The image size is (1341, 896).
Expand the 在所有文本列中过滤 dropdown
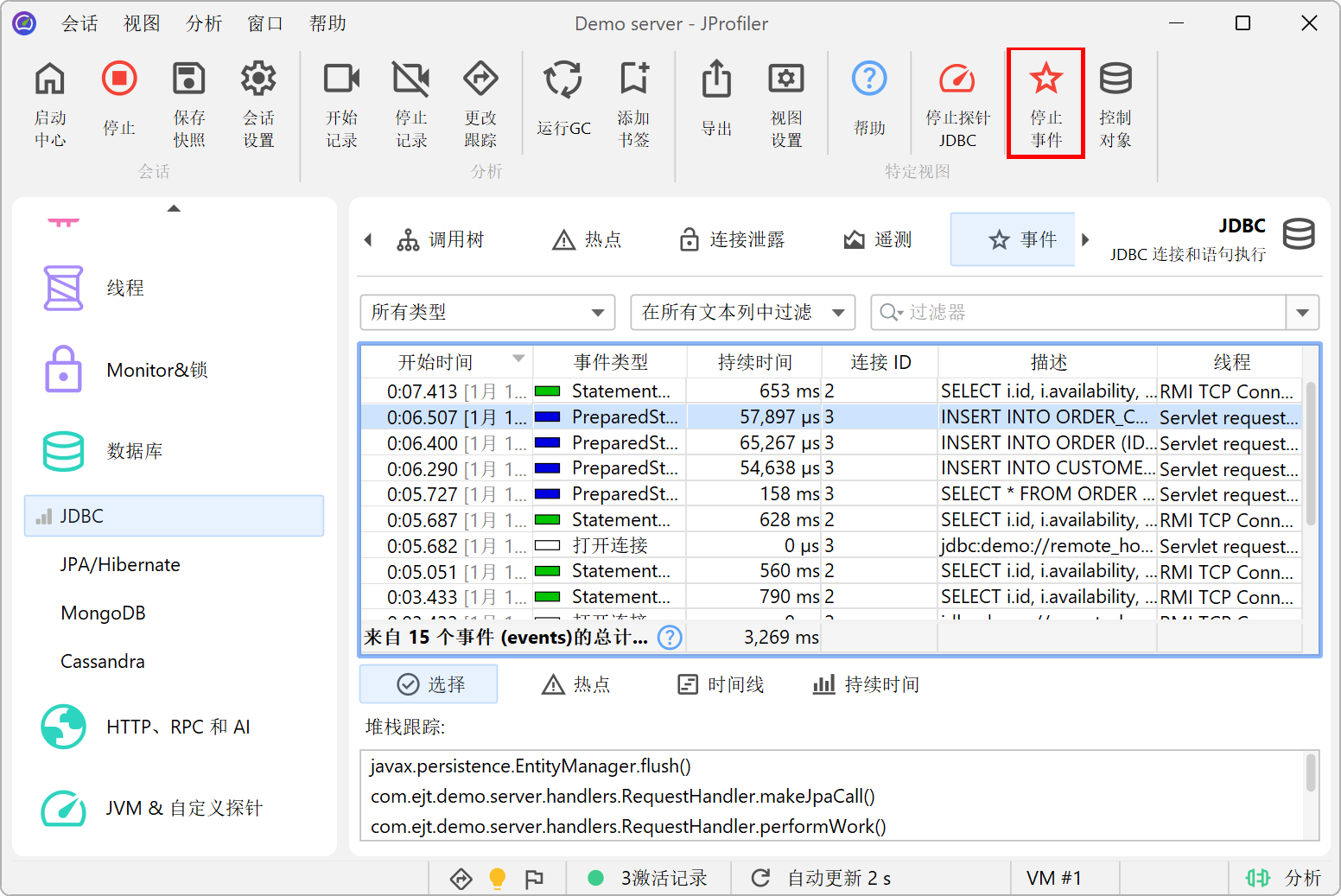pyautogui.click(x=743, y=312)
